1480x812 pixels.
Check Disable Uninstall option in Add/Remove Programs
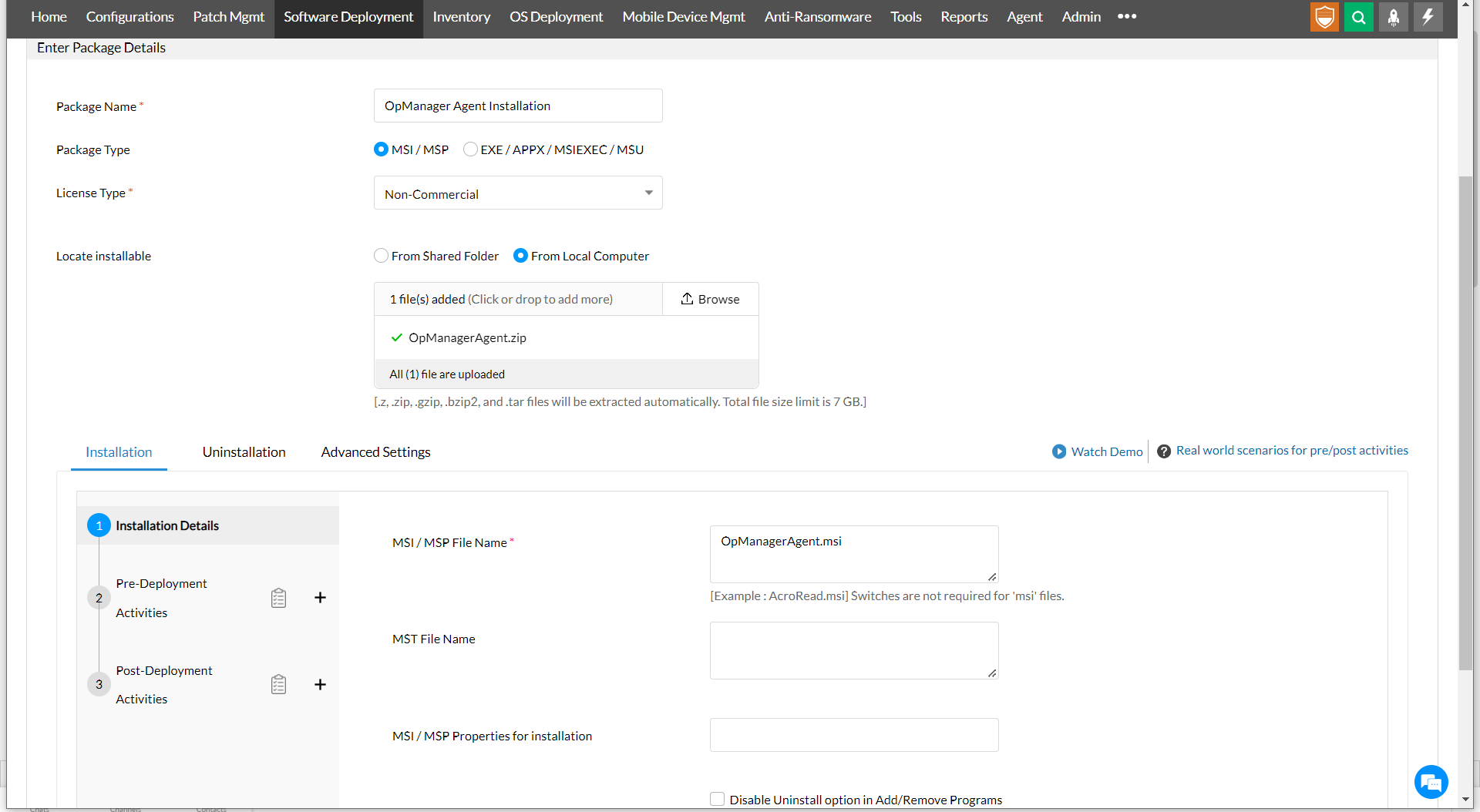click(x=717, y=799)
